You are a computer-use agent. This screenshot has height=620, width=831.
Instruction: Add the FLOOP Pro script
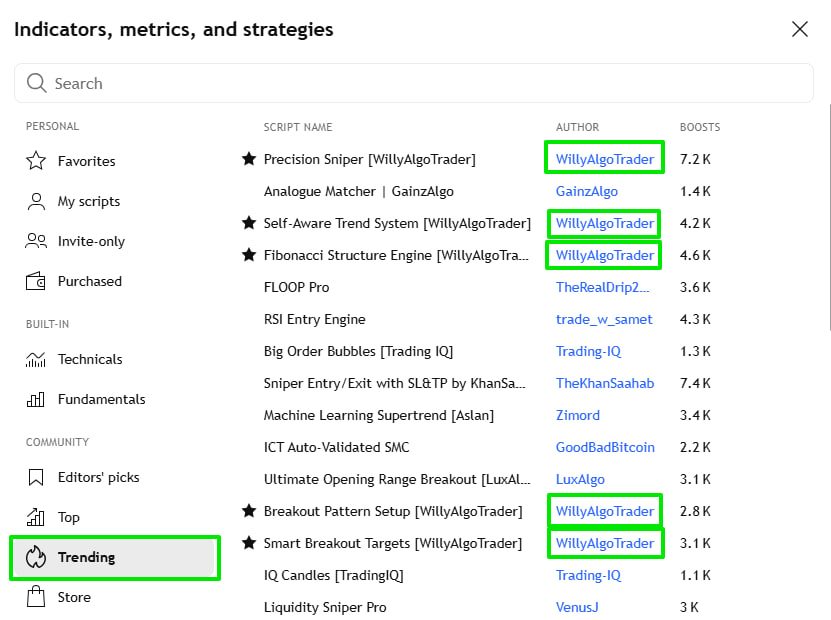point(296,287)
